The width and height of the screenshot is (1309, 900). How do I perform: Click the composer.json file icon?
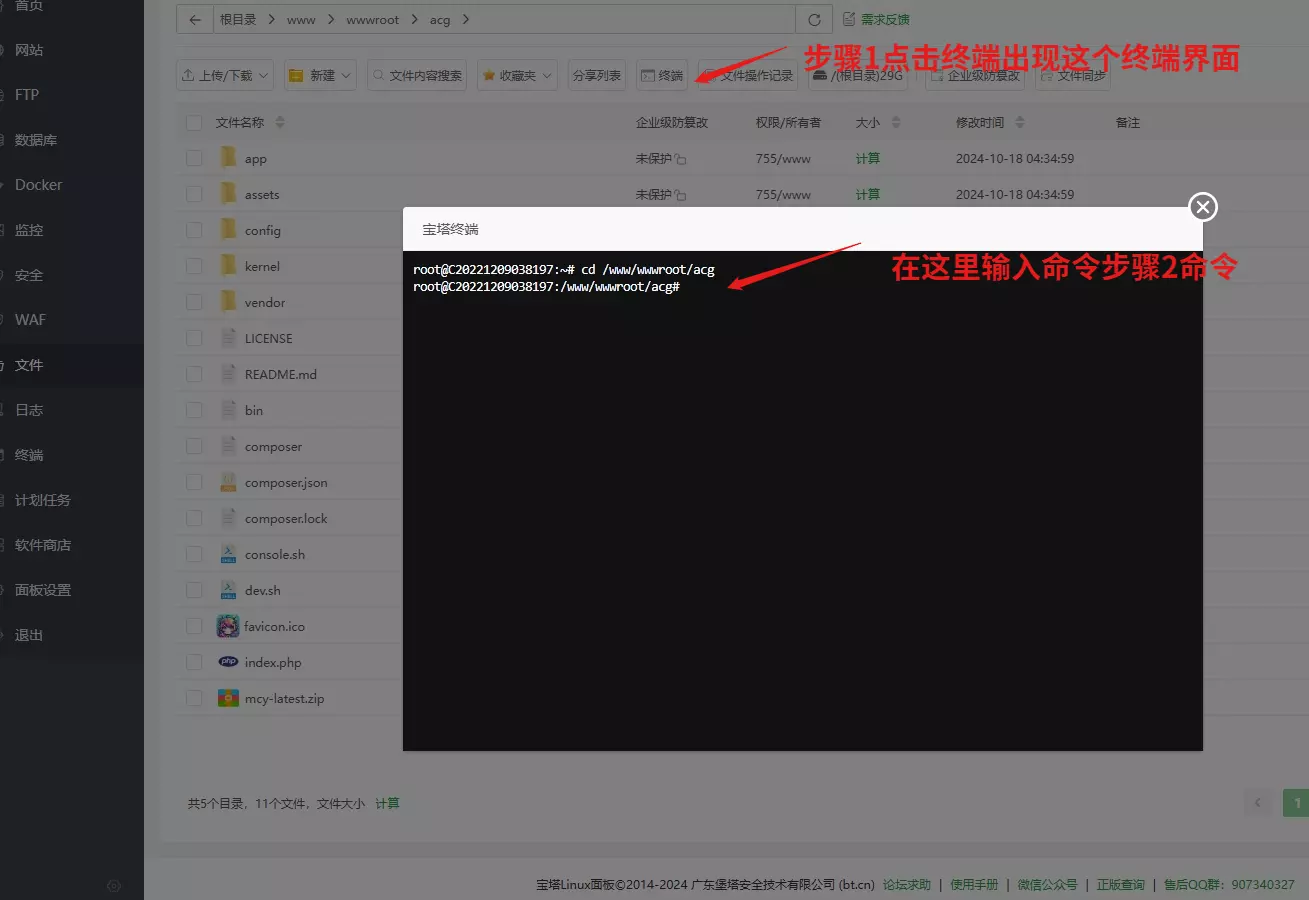[228, 482]
